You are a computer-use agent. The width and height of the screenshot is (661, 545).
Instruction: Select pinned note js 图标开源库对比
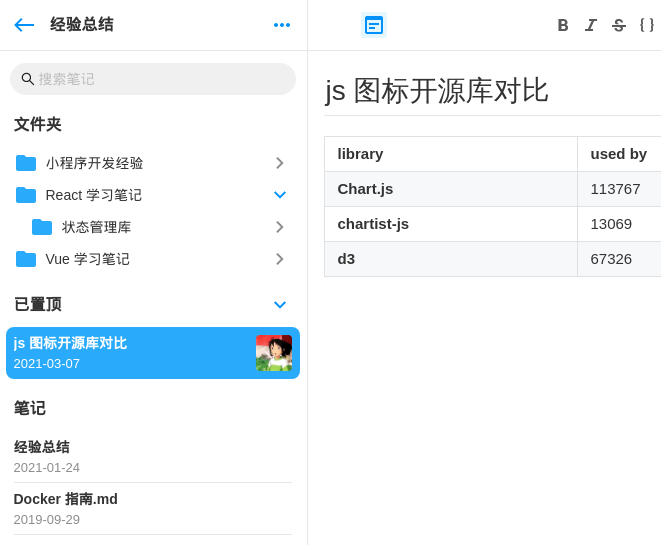[x=153, y=353]
